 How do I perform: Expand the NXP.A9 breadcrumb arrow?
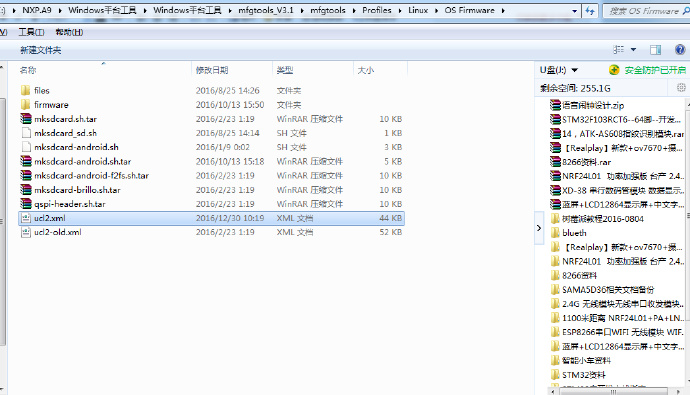tap(60, 10)
